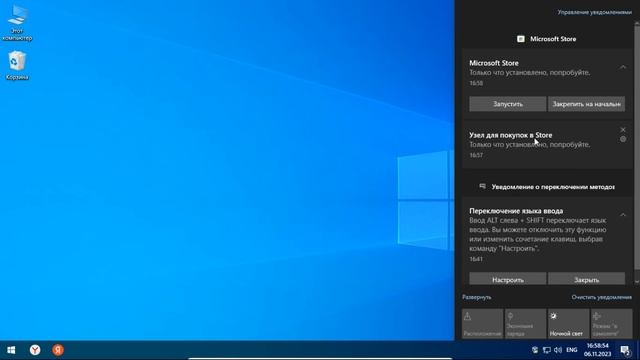Click the Запустить button
640x360 pixels.
pyautogui.click(x=507, y=104)
